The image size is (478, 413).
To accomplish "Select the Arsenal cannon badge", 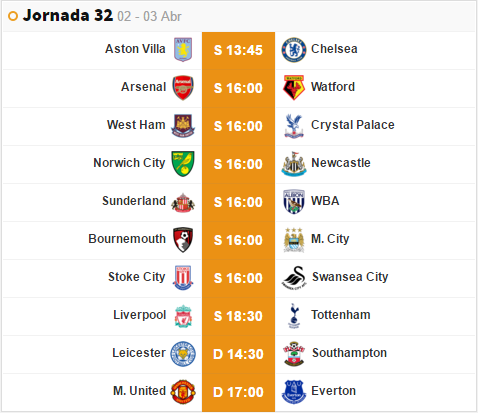I will coord(183,88).
